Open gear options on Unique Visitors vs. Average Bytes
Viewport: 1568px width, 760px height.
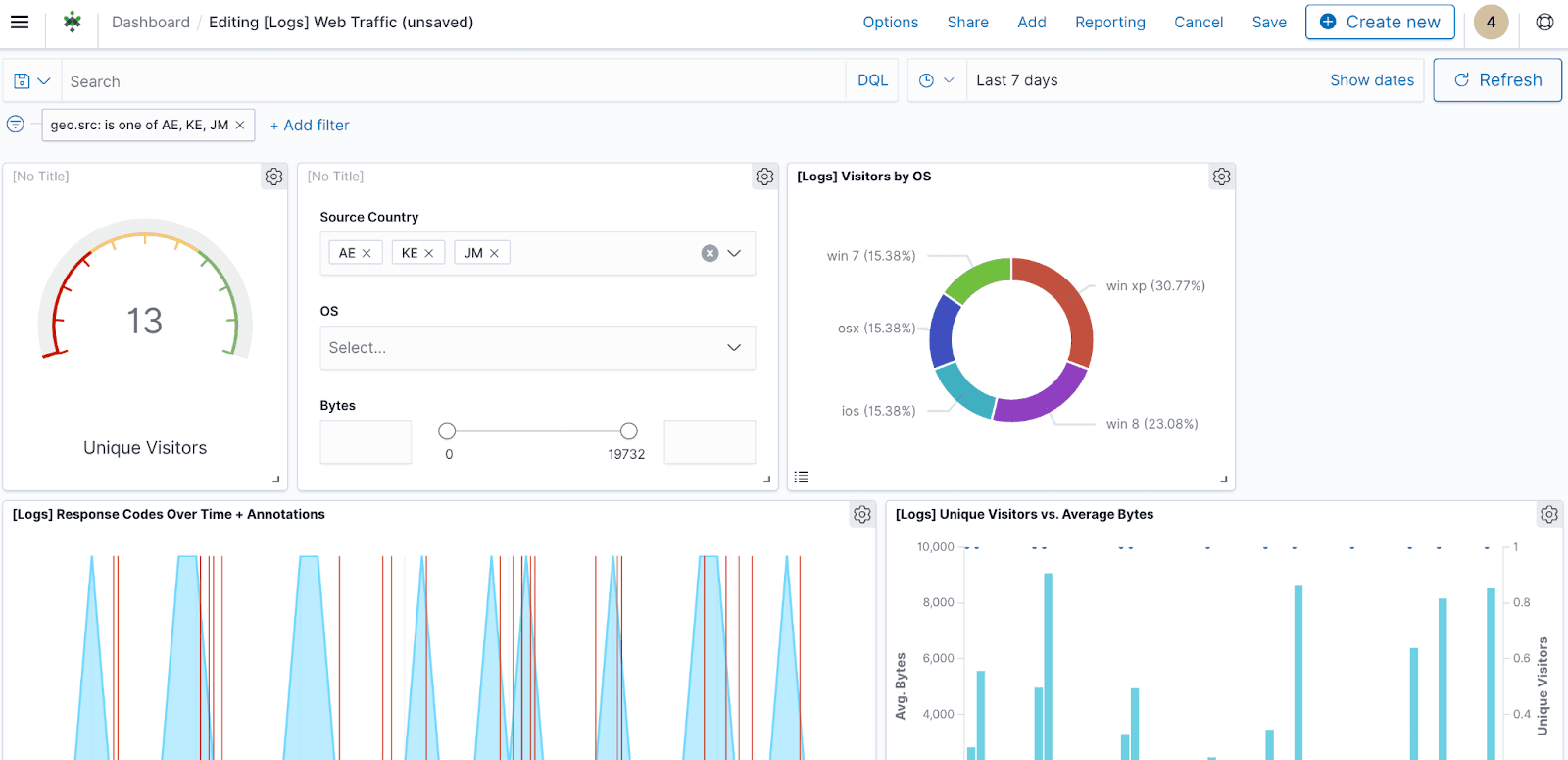[1548, 514]
